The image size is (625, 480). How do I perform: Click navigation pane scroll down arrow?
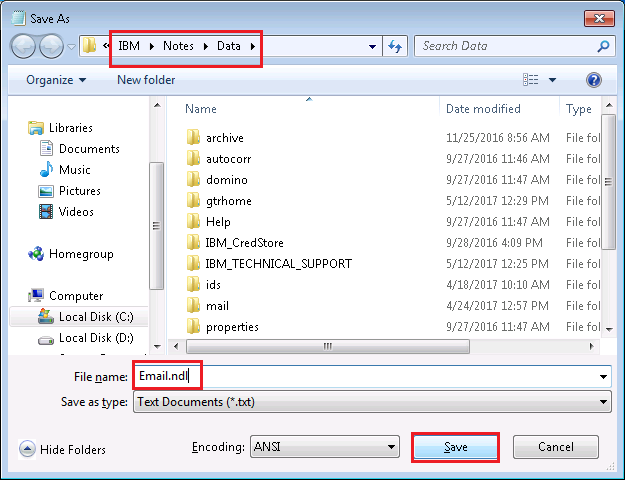[x=157, y=346]
